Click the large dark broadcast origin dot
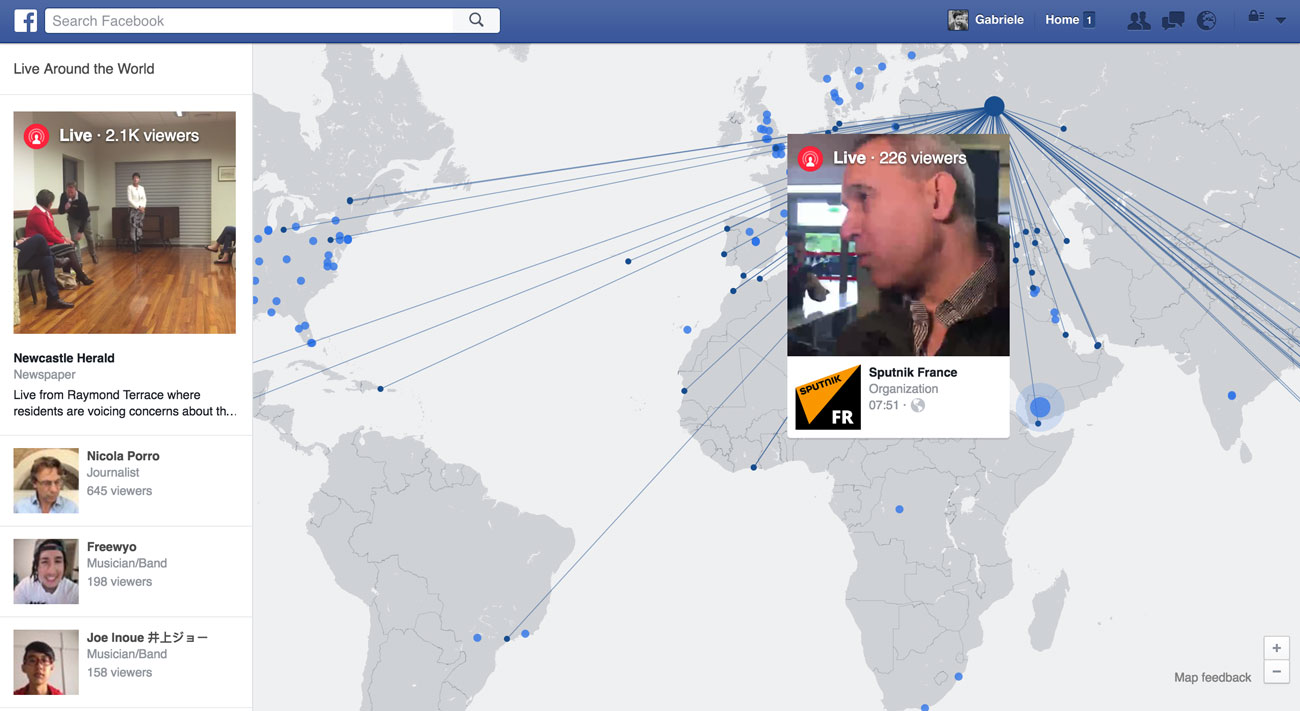The height and width of the screenshot is (711, 1300). click(x=994, y=106)
